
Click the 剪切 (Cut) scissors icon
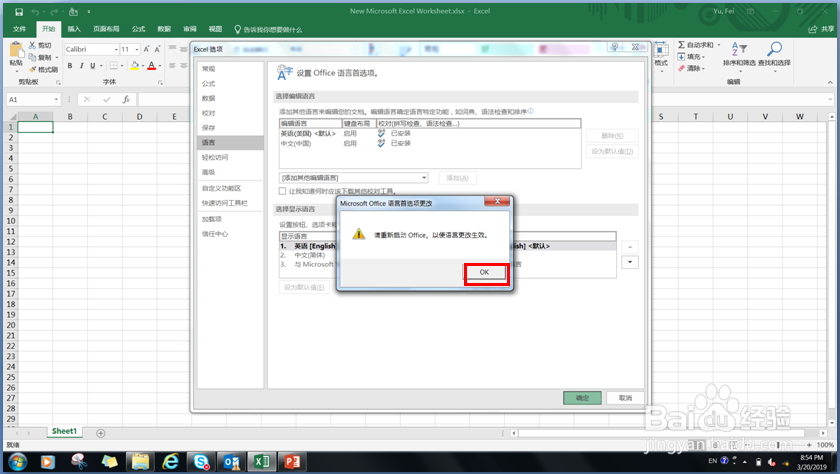pyautogui.click(x=33, y=46)
